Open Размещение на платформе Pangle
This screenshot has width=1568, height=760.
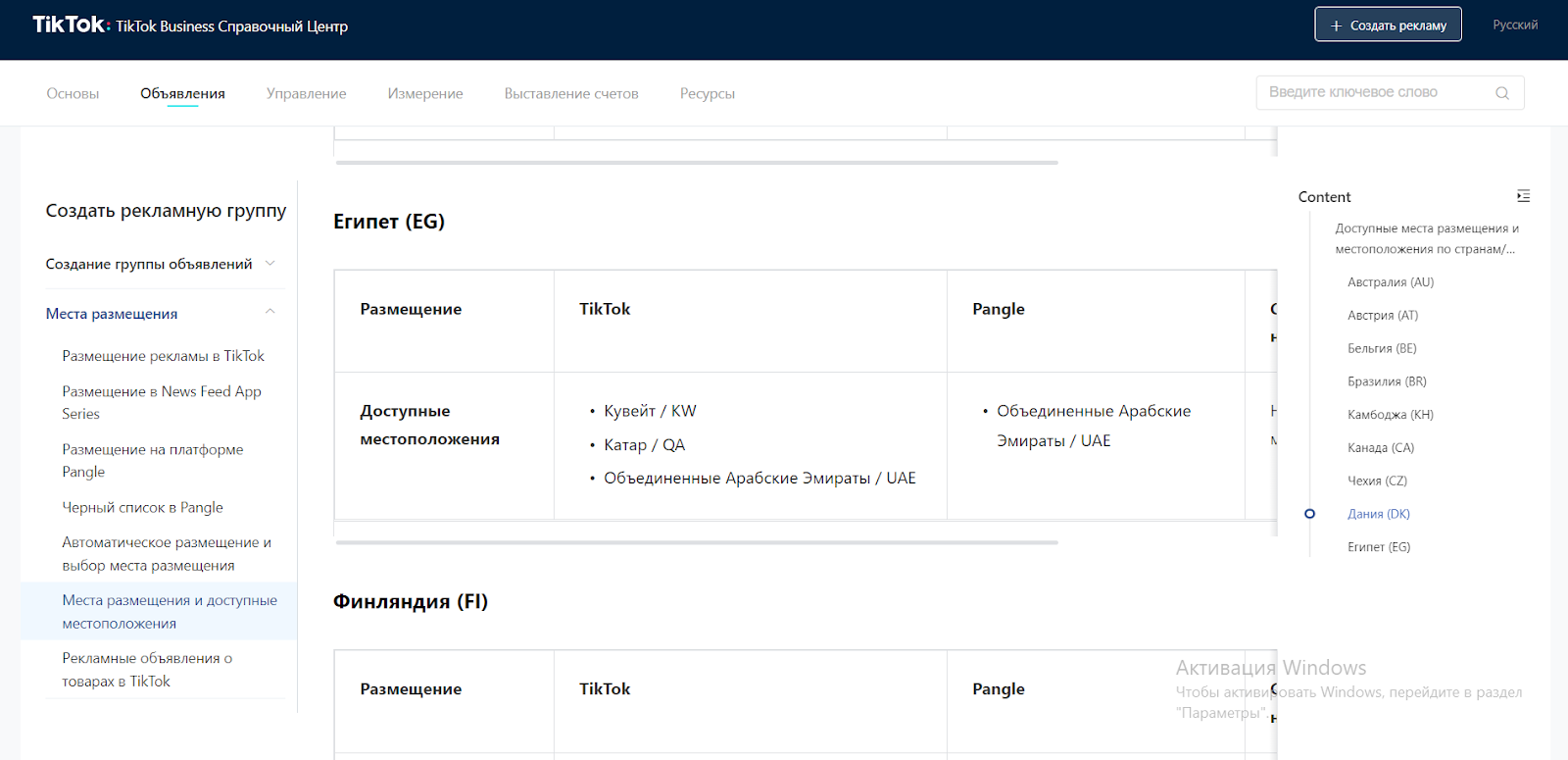(153, 460)
